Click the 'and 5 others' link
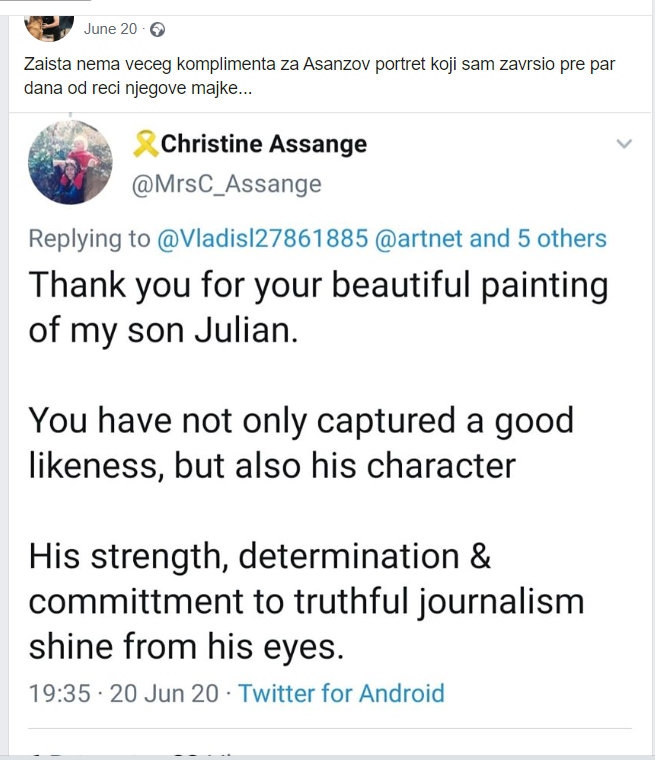The width and height of the screenshot is (655, 760). [538, 239]
